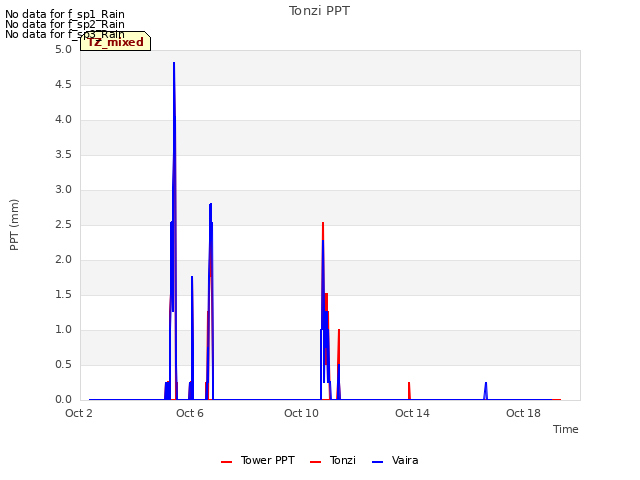The width and height of the screenshot is (640, 480).
Task: Toggle the Tower PPT legend entry
Action: tap(258, 460)
